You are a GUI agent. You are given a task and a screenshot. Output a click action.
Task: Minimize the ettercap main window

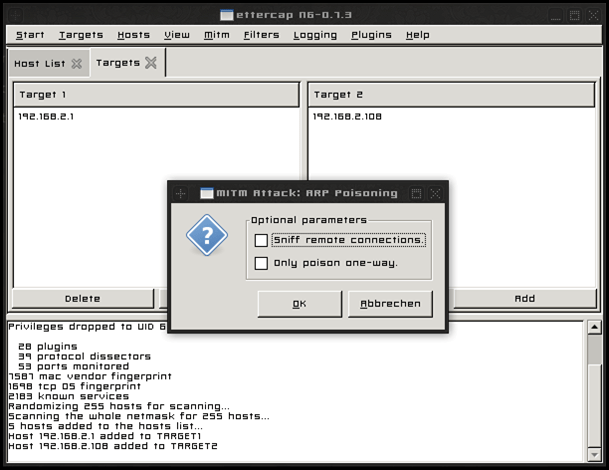pos(556,15)
